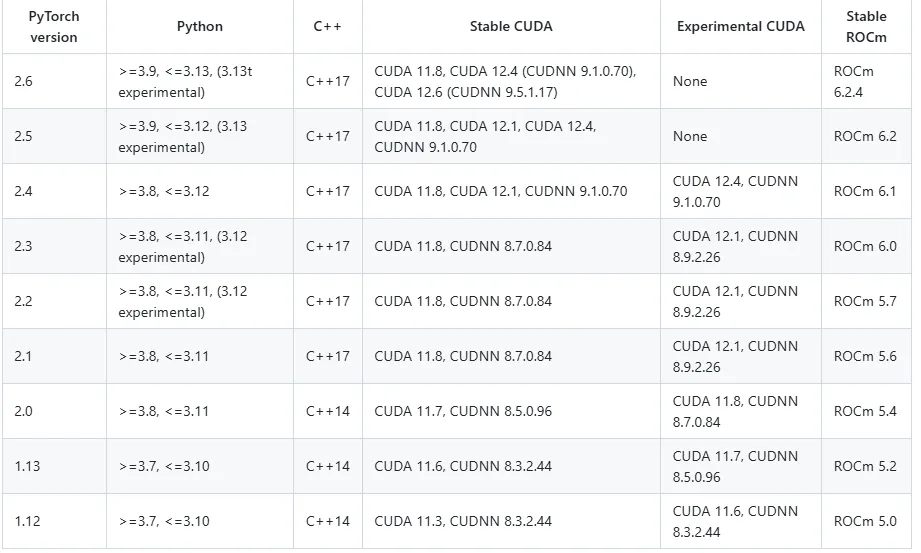Click Experimental CUDA cell in the 2.2 row
The image size is (921, 553).
(x=741, y=301)
